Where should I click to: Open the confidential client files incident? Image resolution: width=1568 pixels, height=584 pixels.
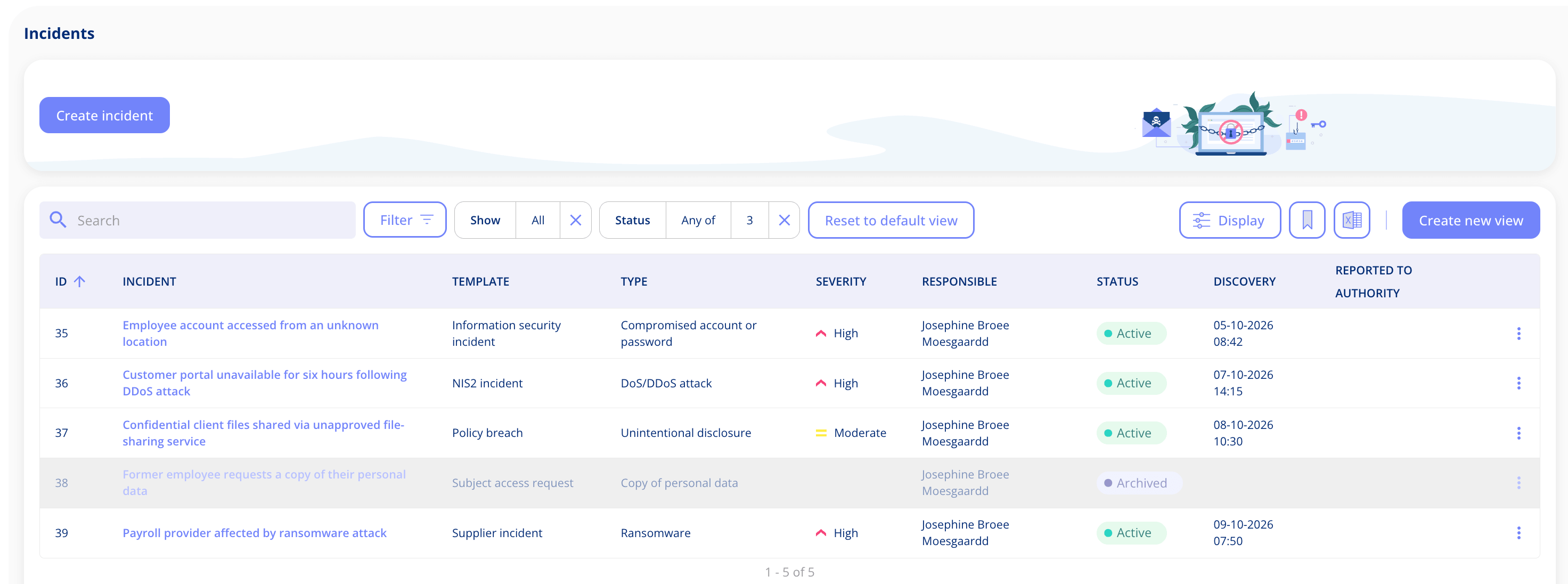point(263,433)
